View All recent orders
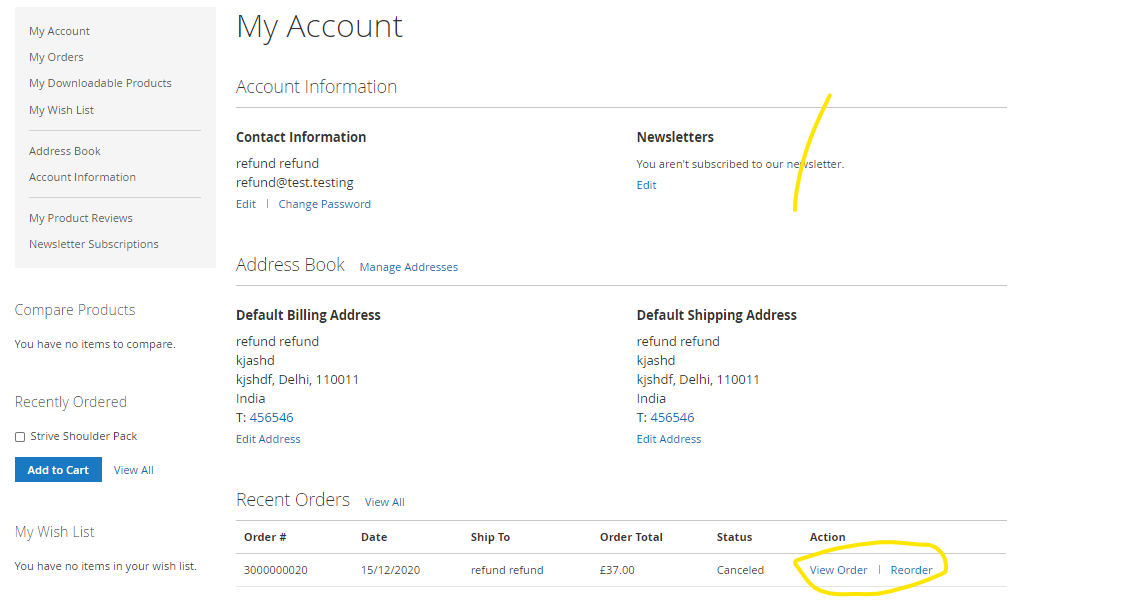 pos(384,502)
